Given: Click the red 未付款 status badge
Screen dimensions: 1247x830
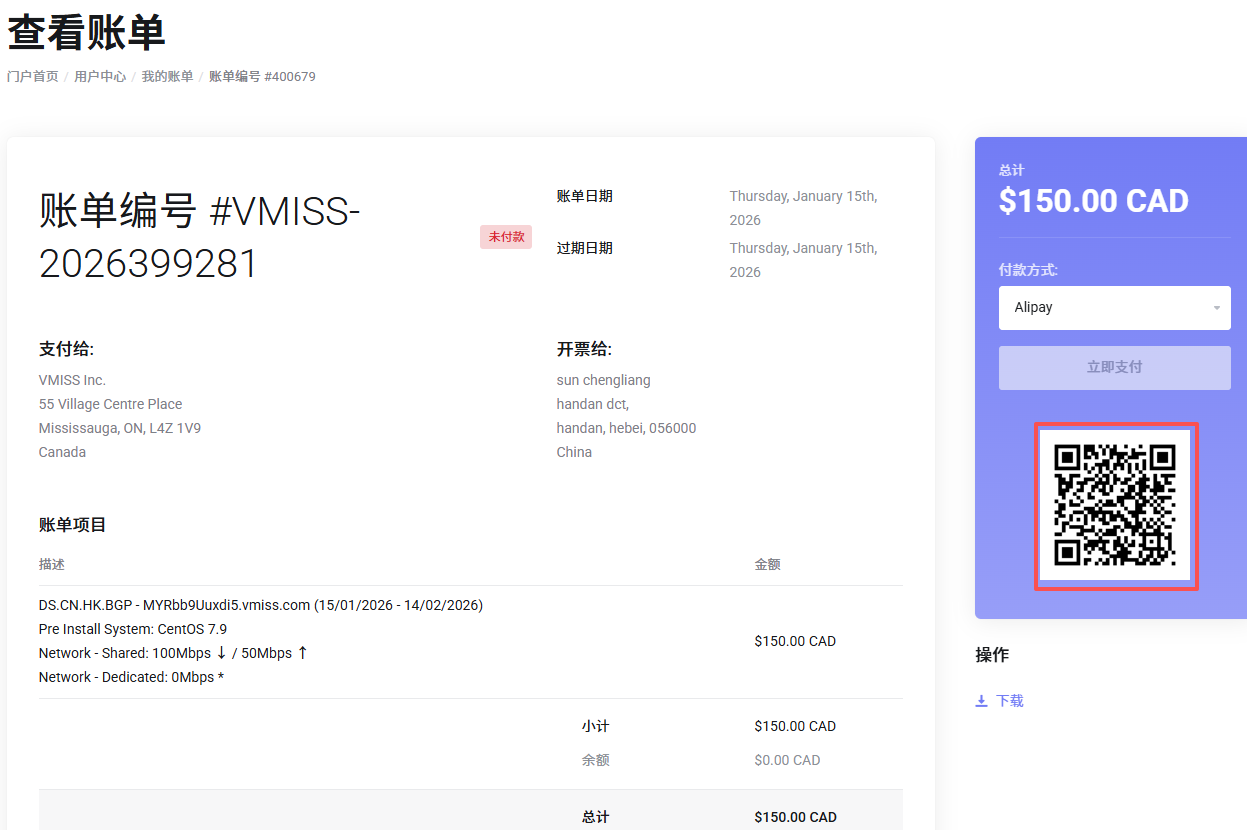Looking at the screenshot, I should pyautogui.click(x=506, y=237).
